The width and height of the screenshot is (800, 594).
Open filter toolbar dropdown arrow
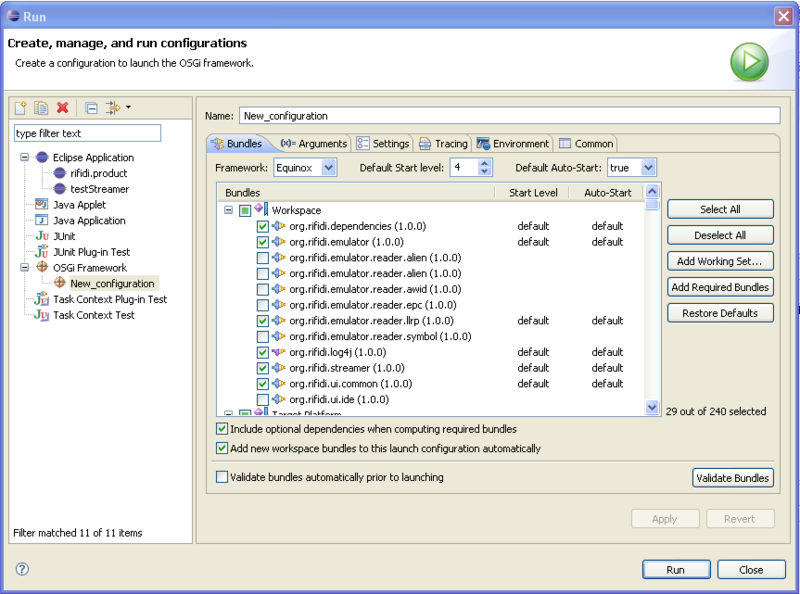[x=128, y=107]
